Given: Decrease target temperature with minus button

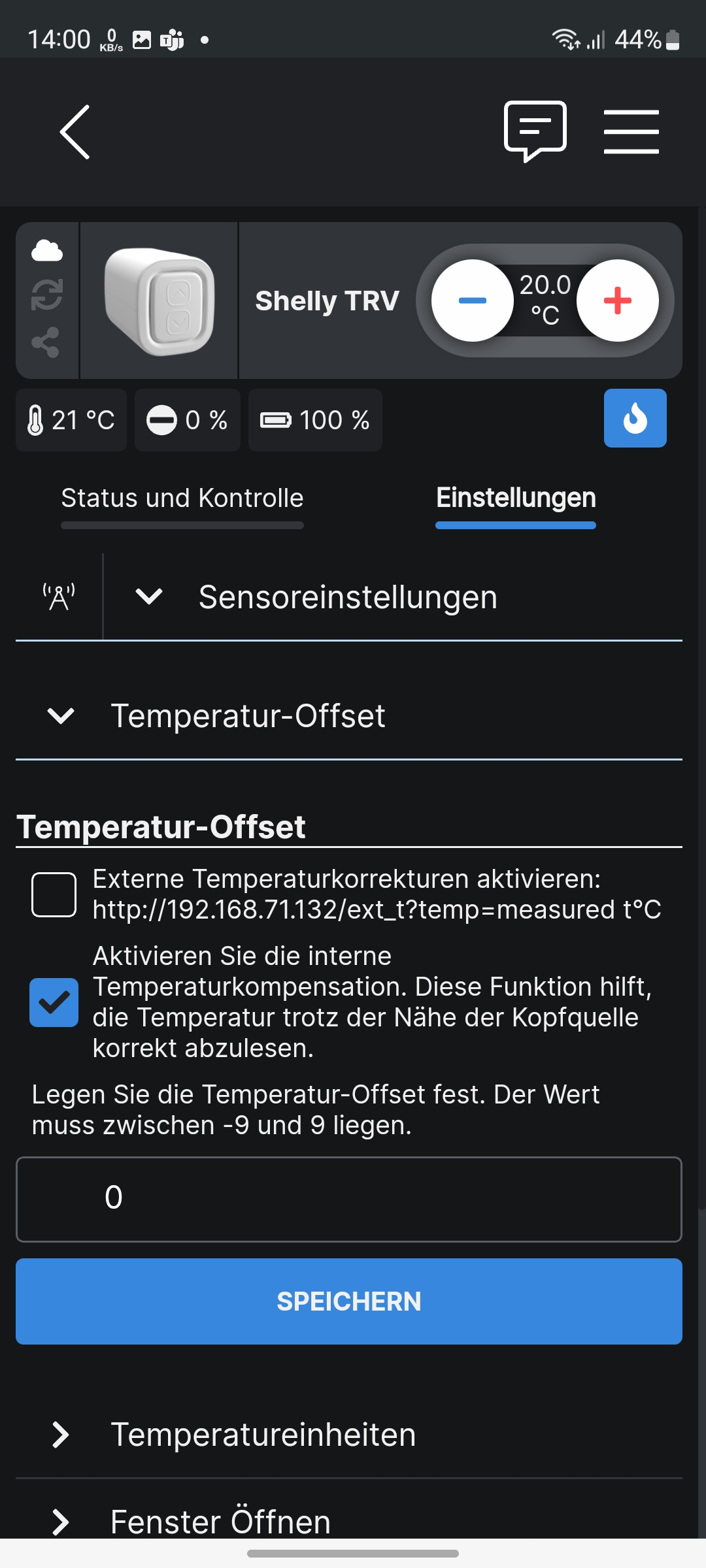Looking at the screenshot, I should (472, 301).
